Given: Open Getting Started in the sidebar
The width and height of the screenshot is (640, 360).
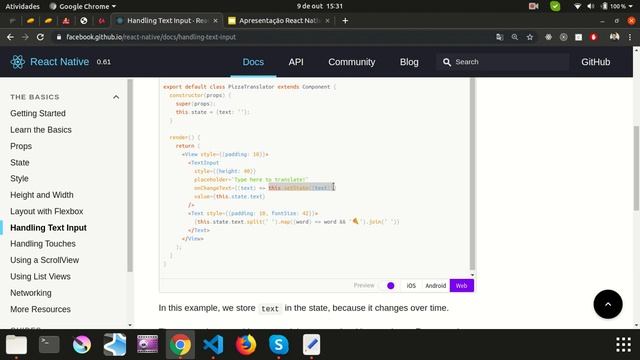Looking at the screenshot, I should 38,113.
